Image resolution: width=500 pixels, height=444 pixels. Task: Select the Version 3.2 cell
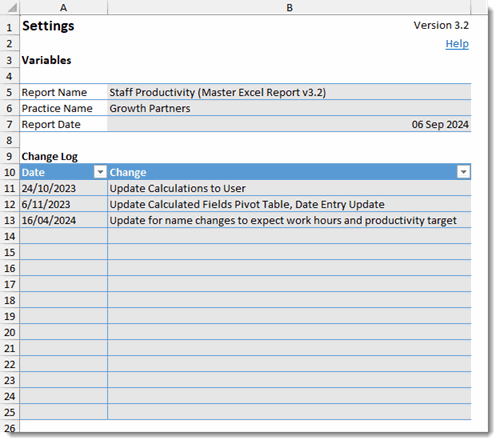coord(289,25)
